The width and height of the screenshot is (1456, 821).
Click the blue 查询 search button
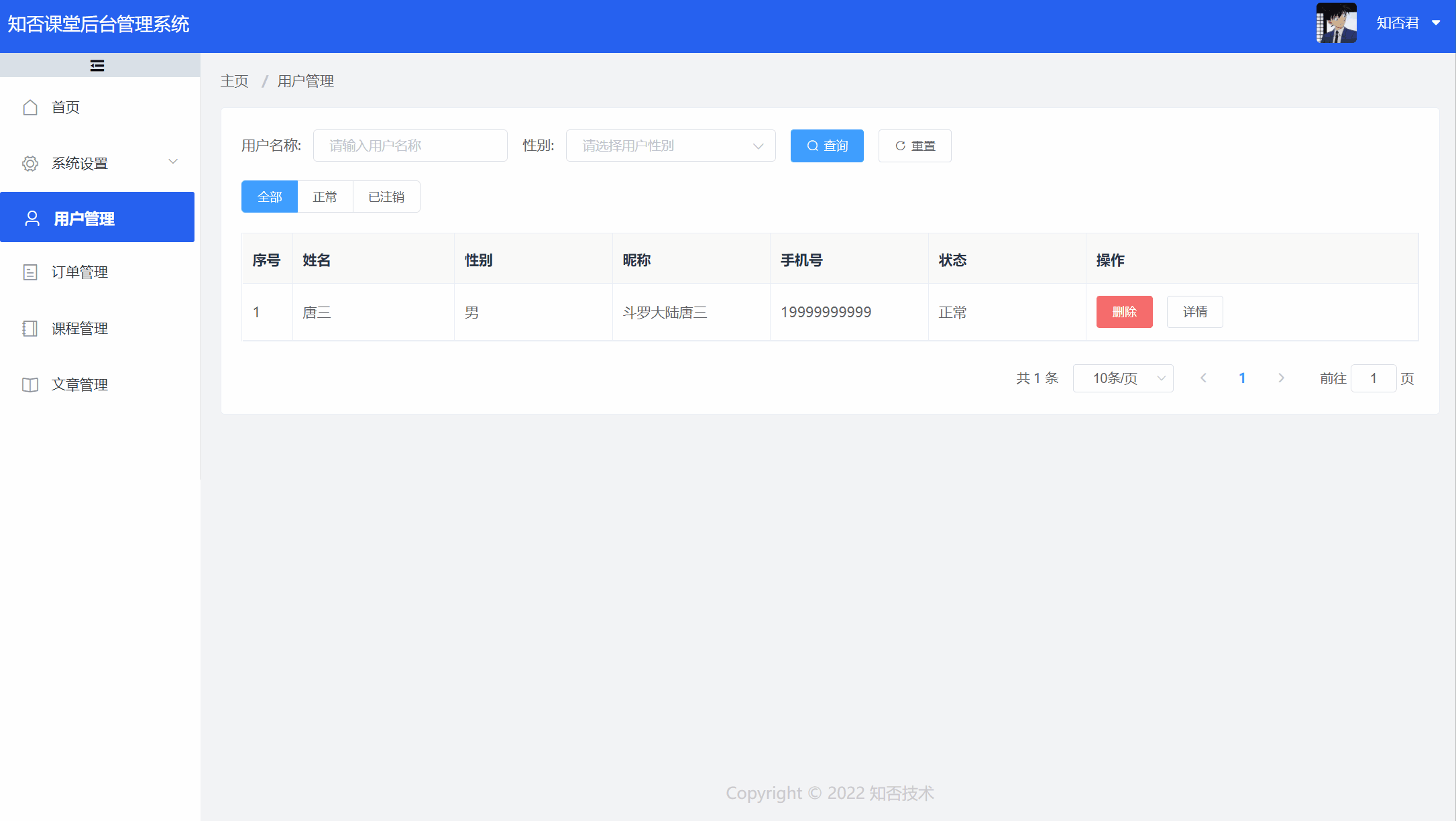827,146
